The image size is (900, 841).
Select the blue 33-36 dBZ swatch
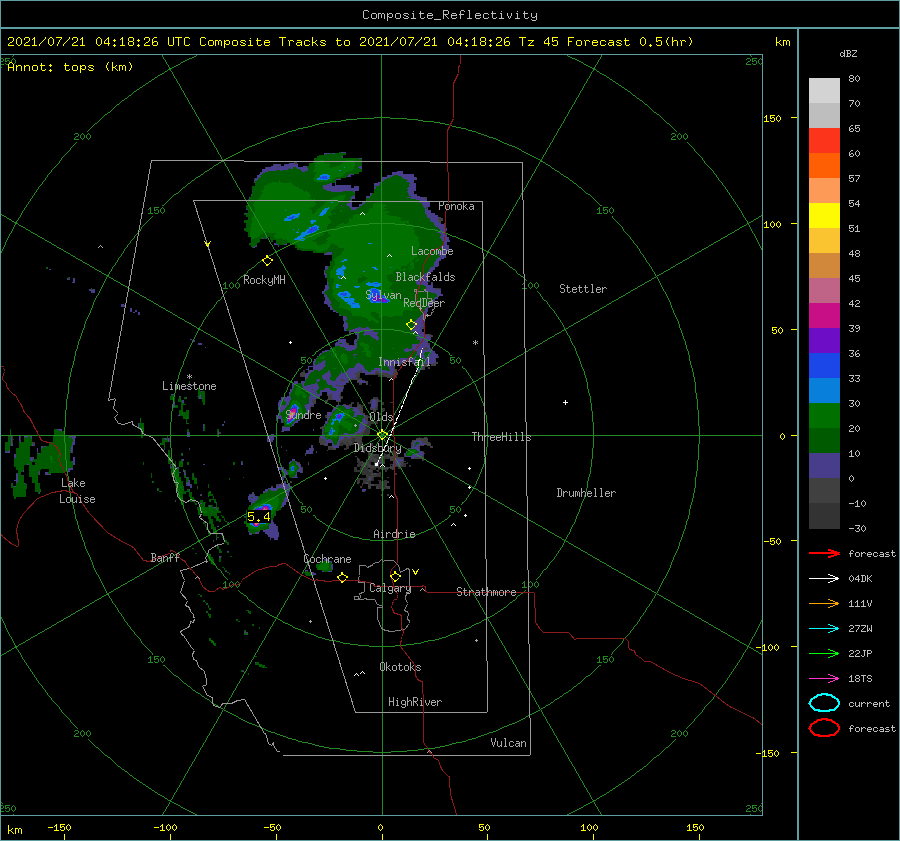click(824, 366)
